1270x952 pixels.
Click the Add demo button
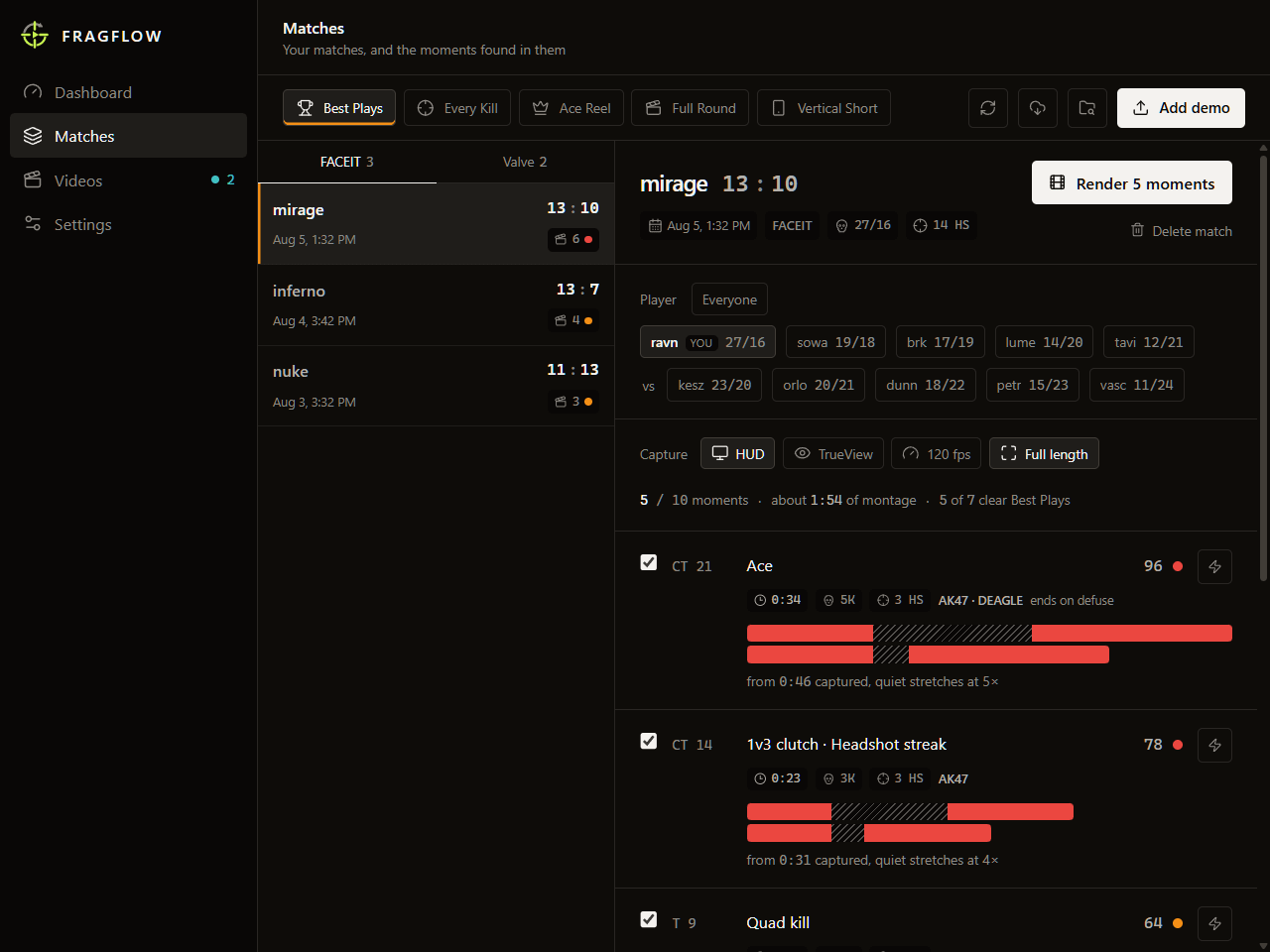[x=1182, y=108]
